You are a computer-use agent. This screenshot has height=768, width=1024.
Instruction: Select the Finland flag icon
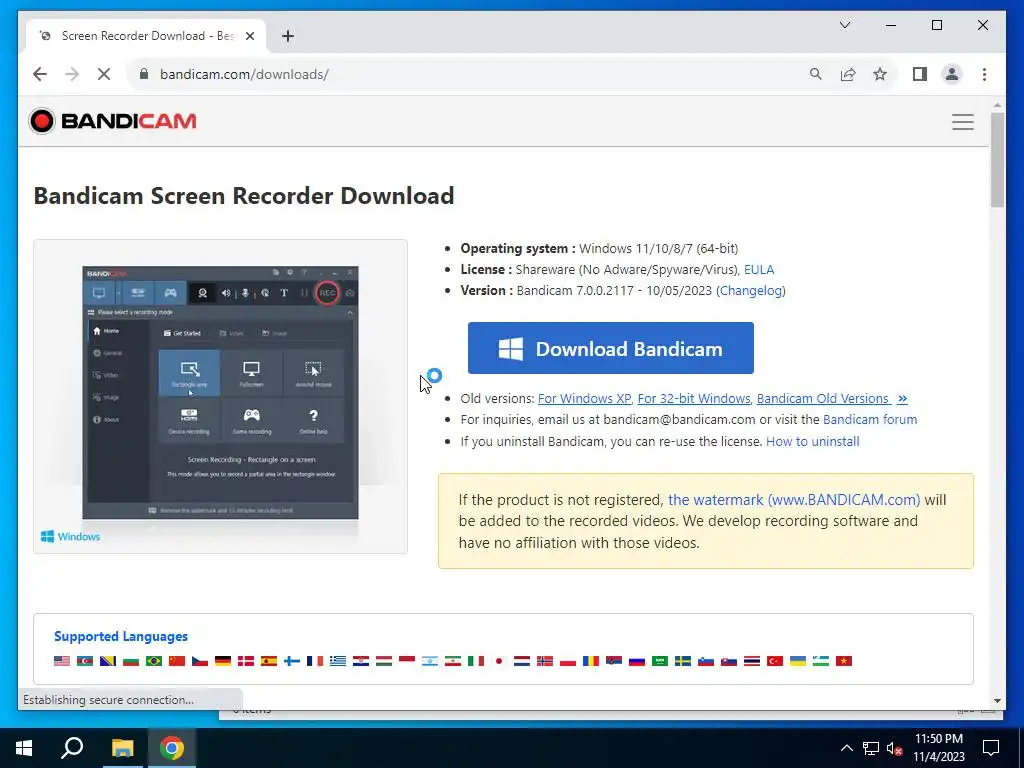[x=292, y=661]
